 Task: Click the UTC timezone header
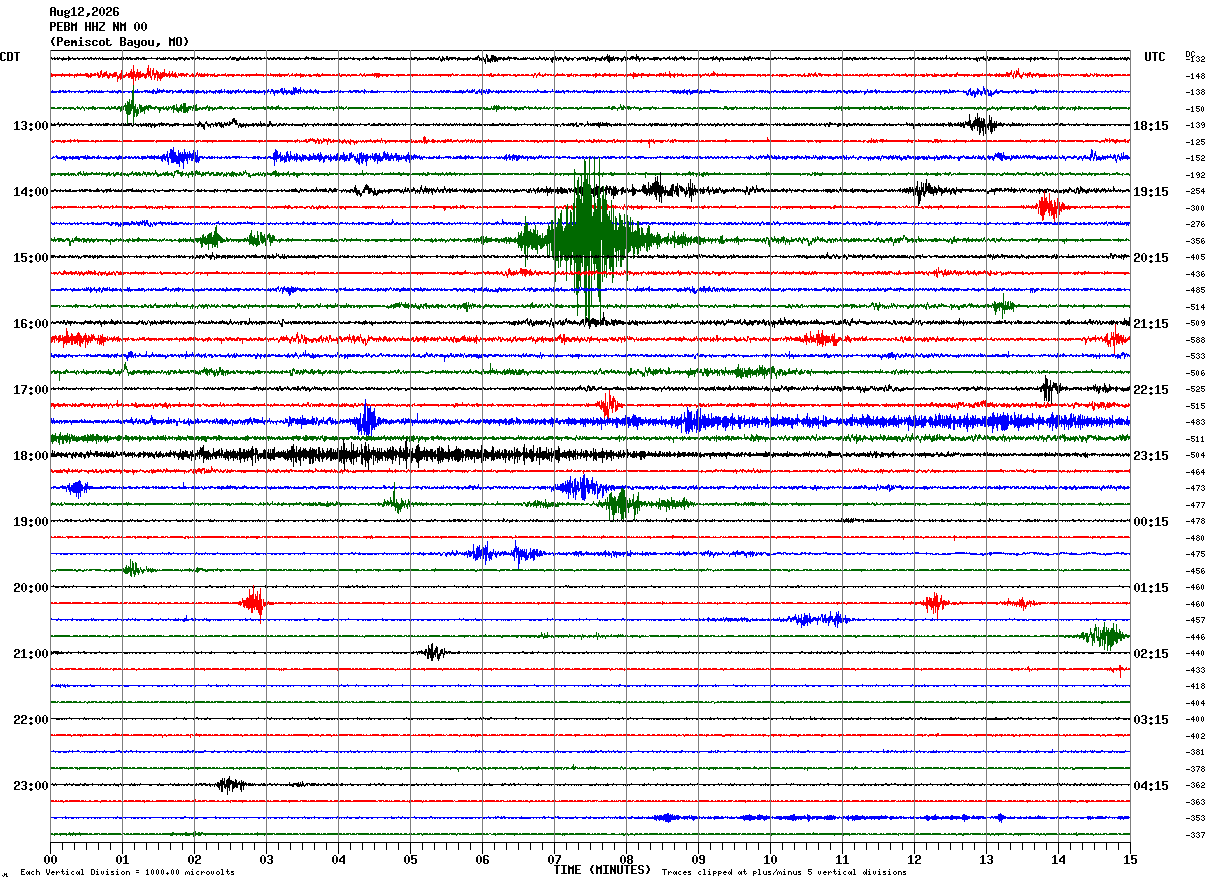pyautogui.click(x=1155, y=57)
